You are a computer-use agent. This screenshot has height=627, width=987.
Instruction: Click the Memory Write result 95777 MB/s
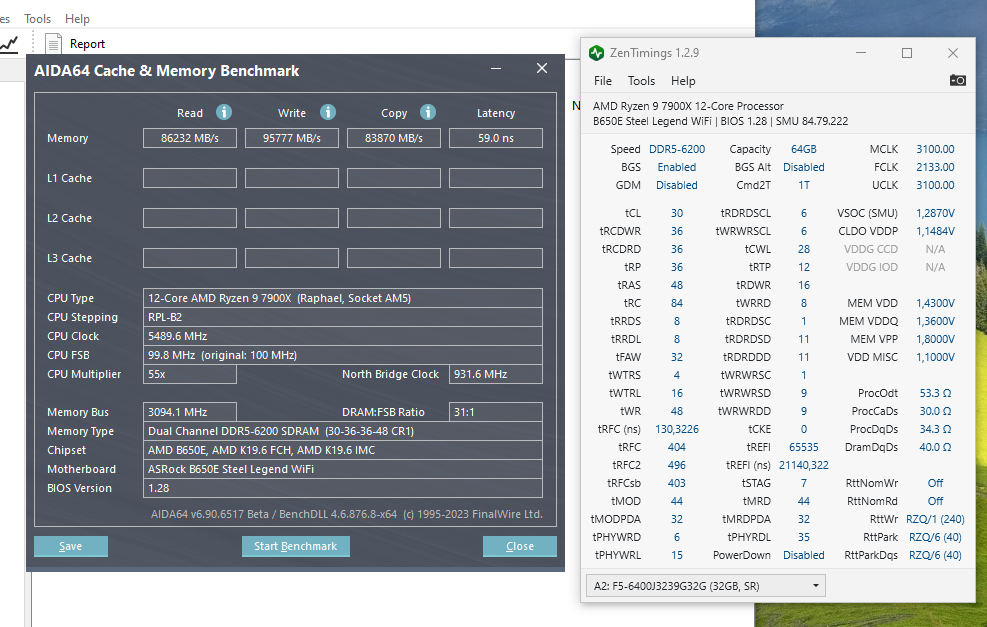tap(292, 138)
